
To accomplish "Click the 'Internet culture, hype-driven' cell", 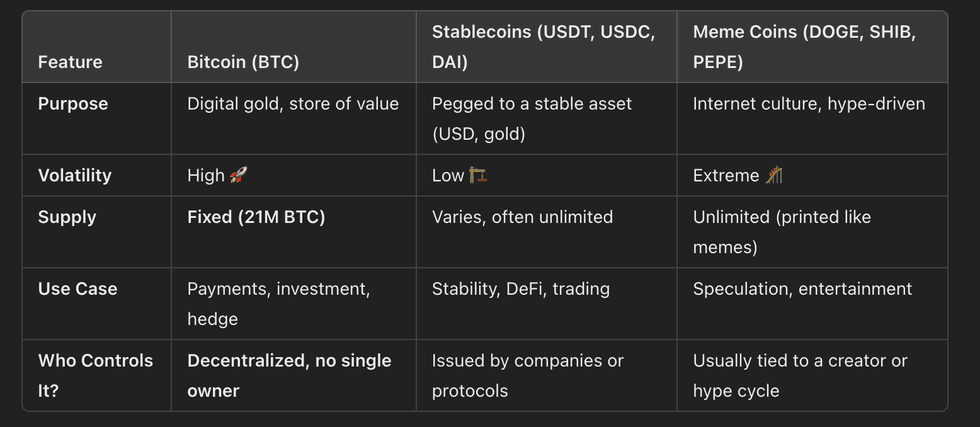I will (809, 104).
